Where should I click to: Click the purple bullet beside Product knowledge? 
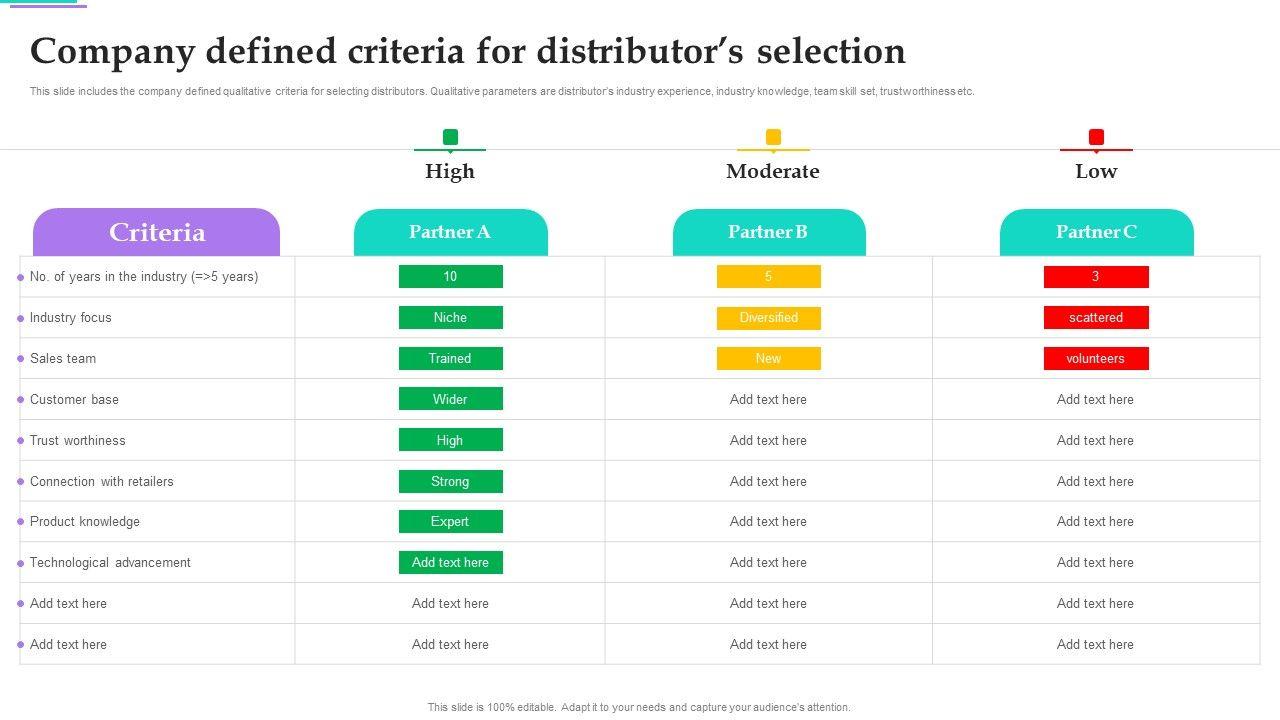[20, 522]
